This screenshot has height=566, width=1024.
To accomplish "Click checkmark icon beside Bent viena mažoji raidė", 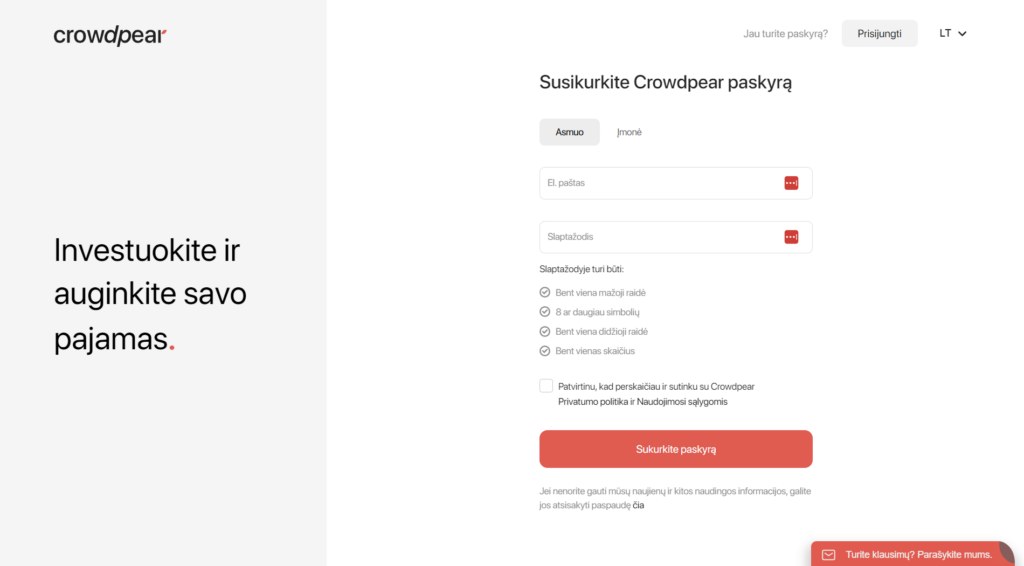I will pyautogui.click(x=545, y=292).
